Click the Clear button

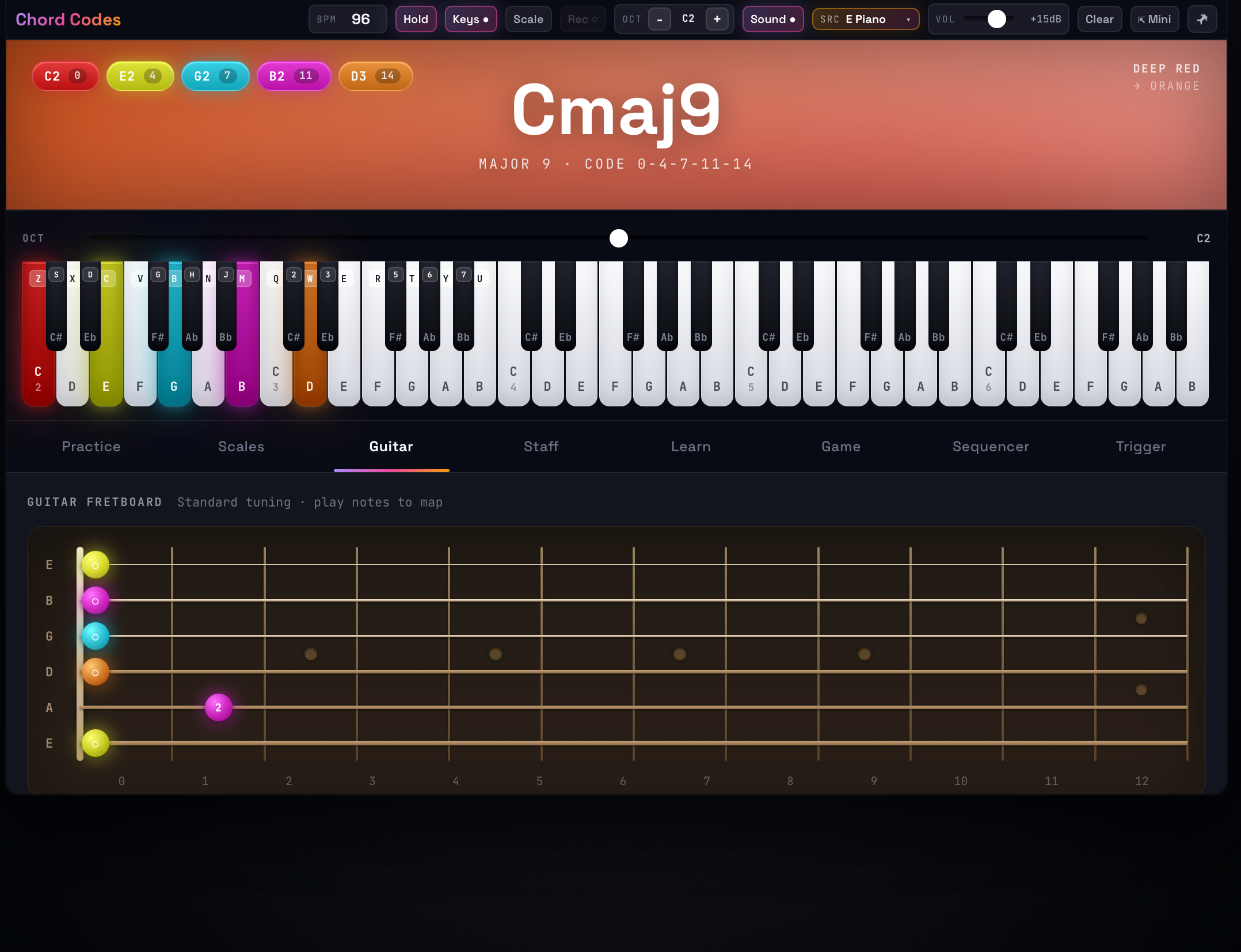coord(1099,19)
